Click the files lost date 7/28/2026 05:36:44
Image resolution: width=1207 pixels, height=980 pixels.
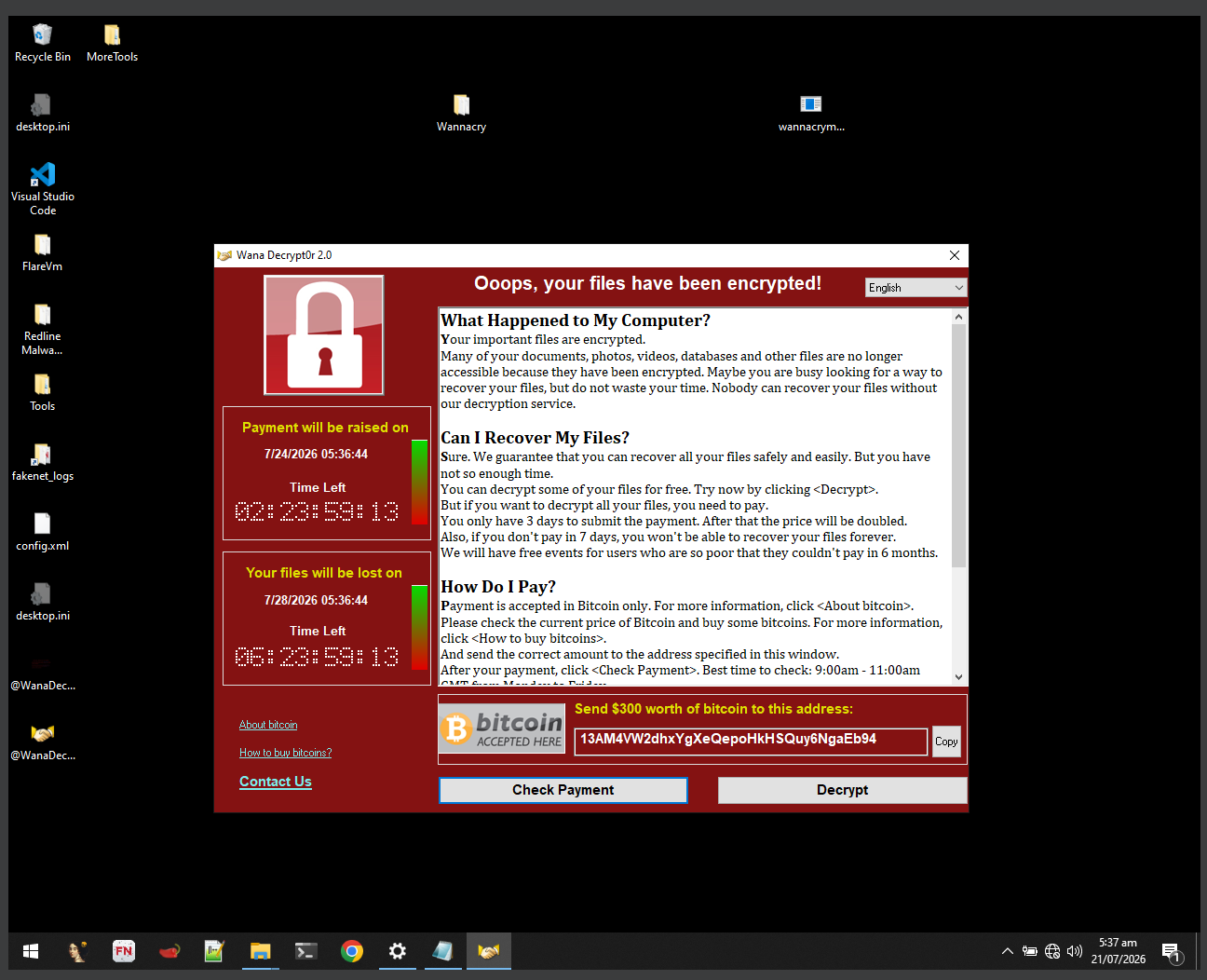pyautogui.click(x=316, y=601)
